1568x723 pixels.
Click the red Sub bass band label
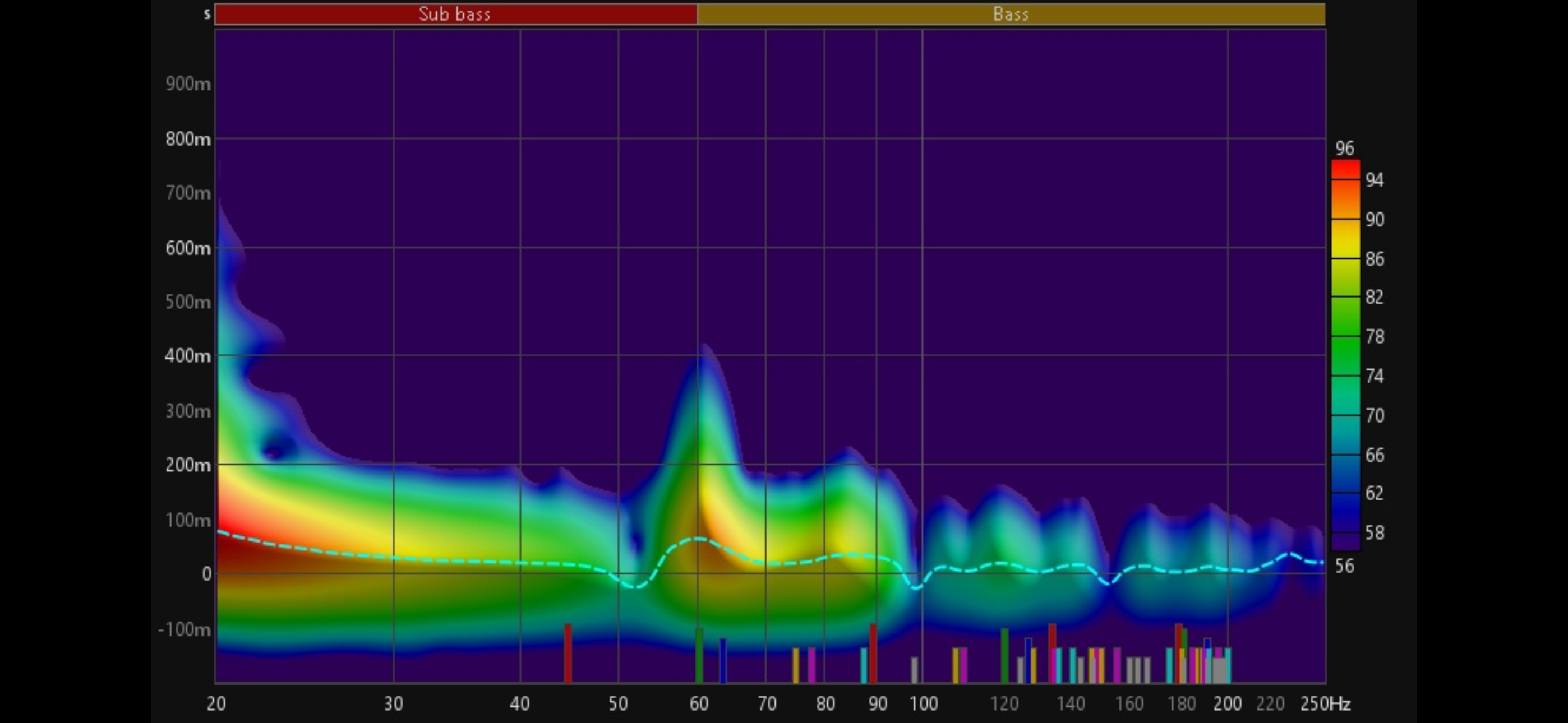click(x=455, y=14)
